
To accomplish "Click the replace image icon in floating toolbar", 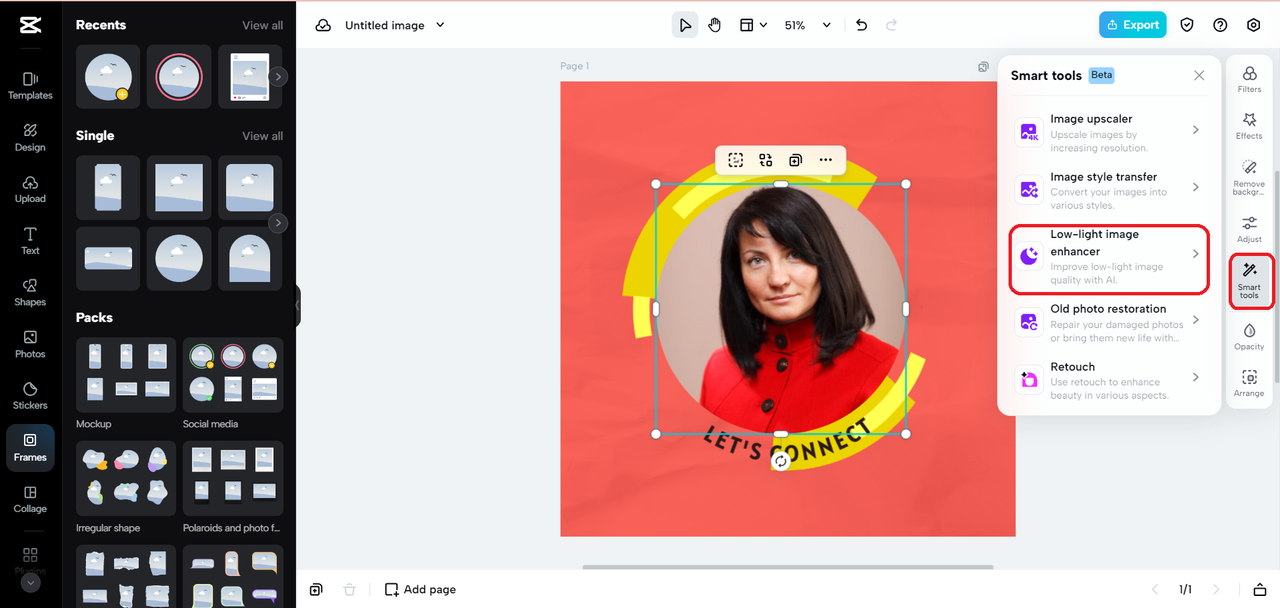I will click(766, 160).
